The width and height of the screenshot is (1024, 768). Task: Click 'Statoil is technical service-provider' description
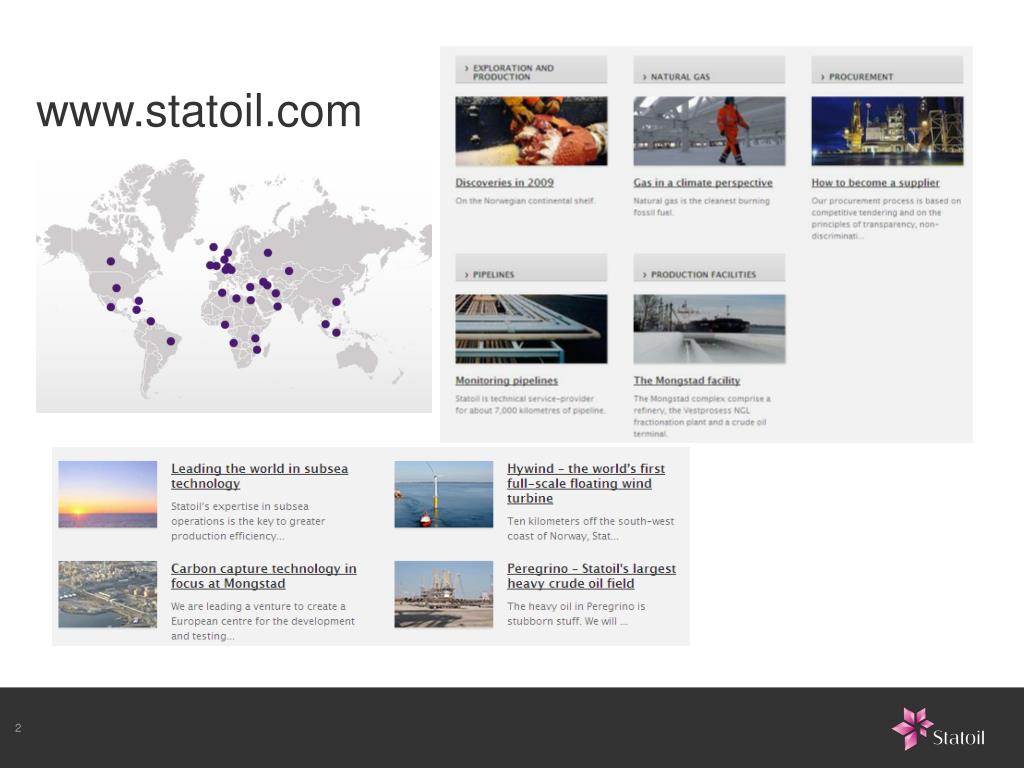(530, 404)
